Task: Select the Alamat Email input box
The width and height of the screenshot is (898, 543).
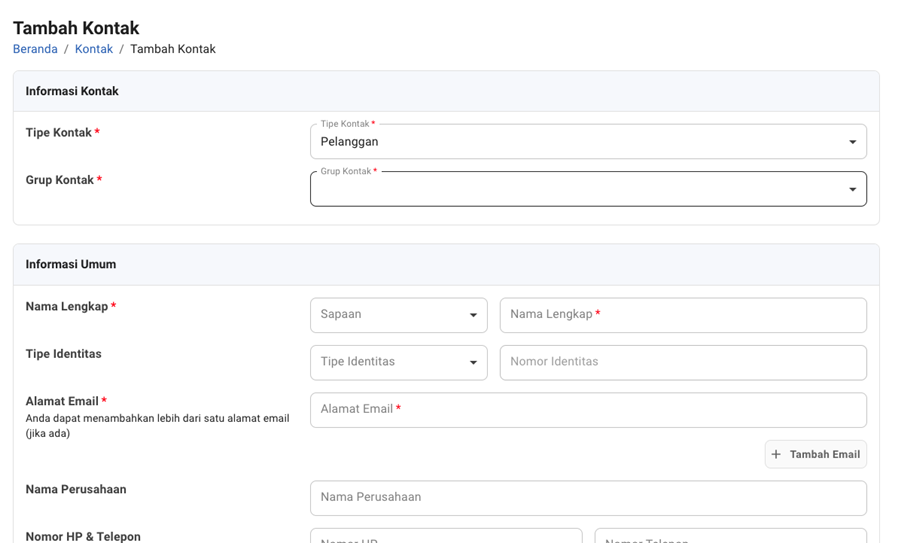Action: pyautogui.click(x=588, y=410)
